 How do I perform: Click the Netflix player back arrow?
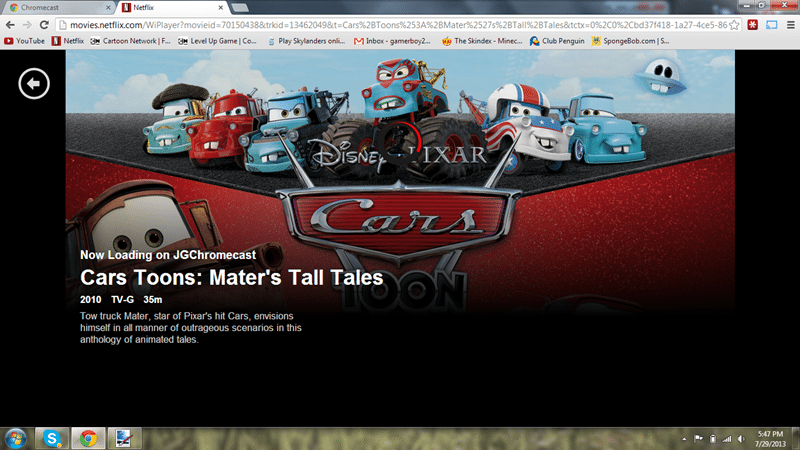tap(34, 83)
